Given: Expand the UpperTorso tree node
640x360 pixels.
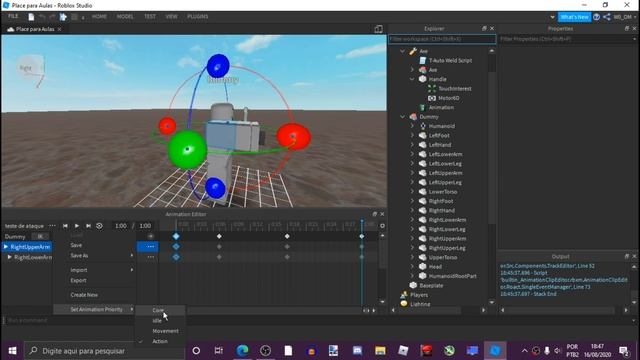Looking at the screenshot, I should pos(412,257).
